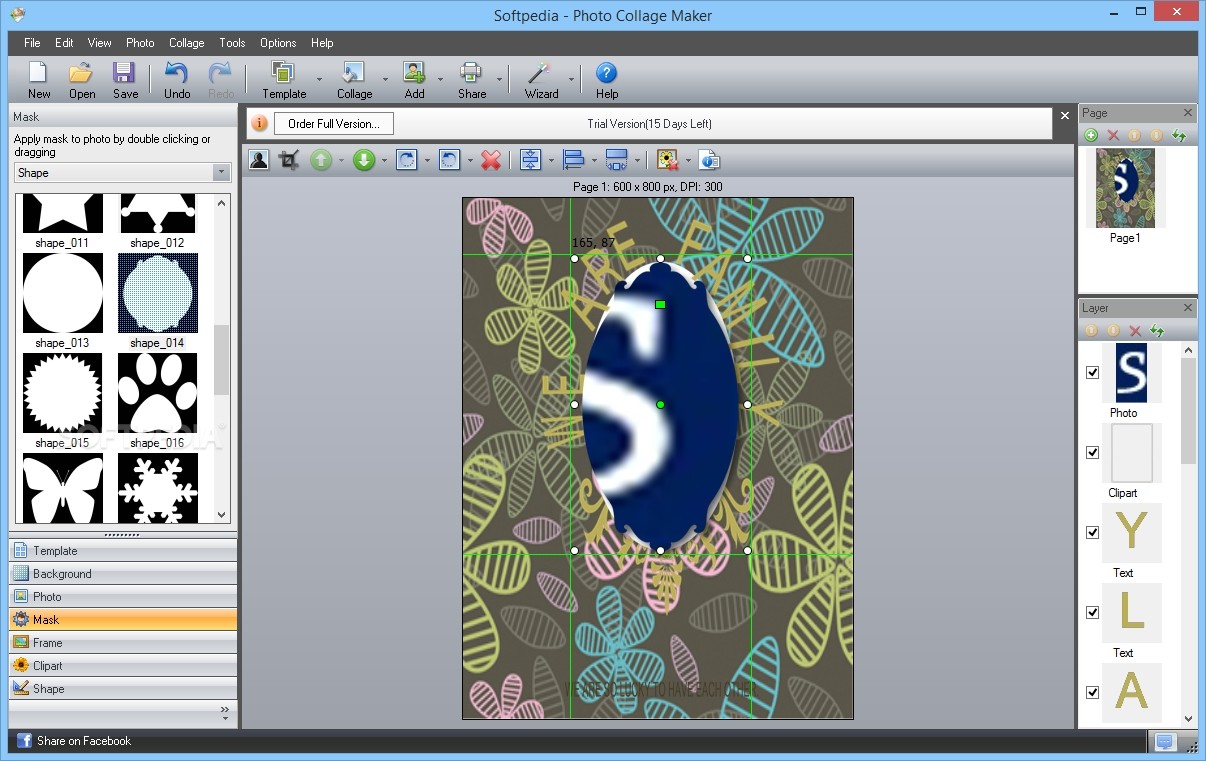
Task: Open dropdown beside bring forward arrow
Action: click(x=341, y=160)
